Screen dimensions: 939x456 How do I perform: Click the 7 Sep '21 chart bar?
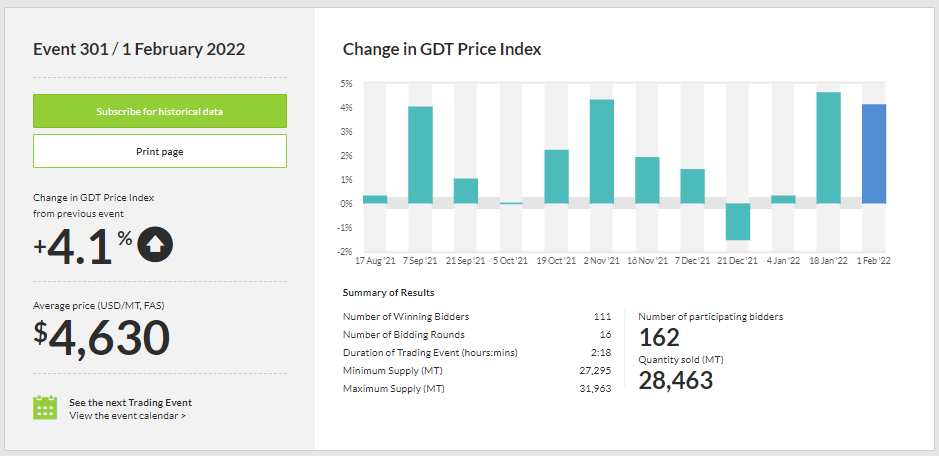[420, 155]
